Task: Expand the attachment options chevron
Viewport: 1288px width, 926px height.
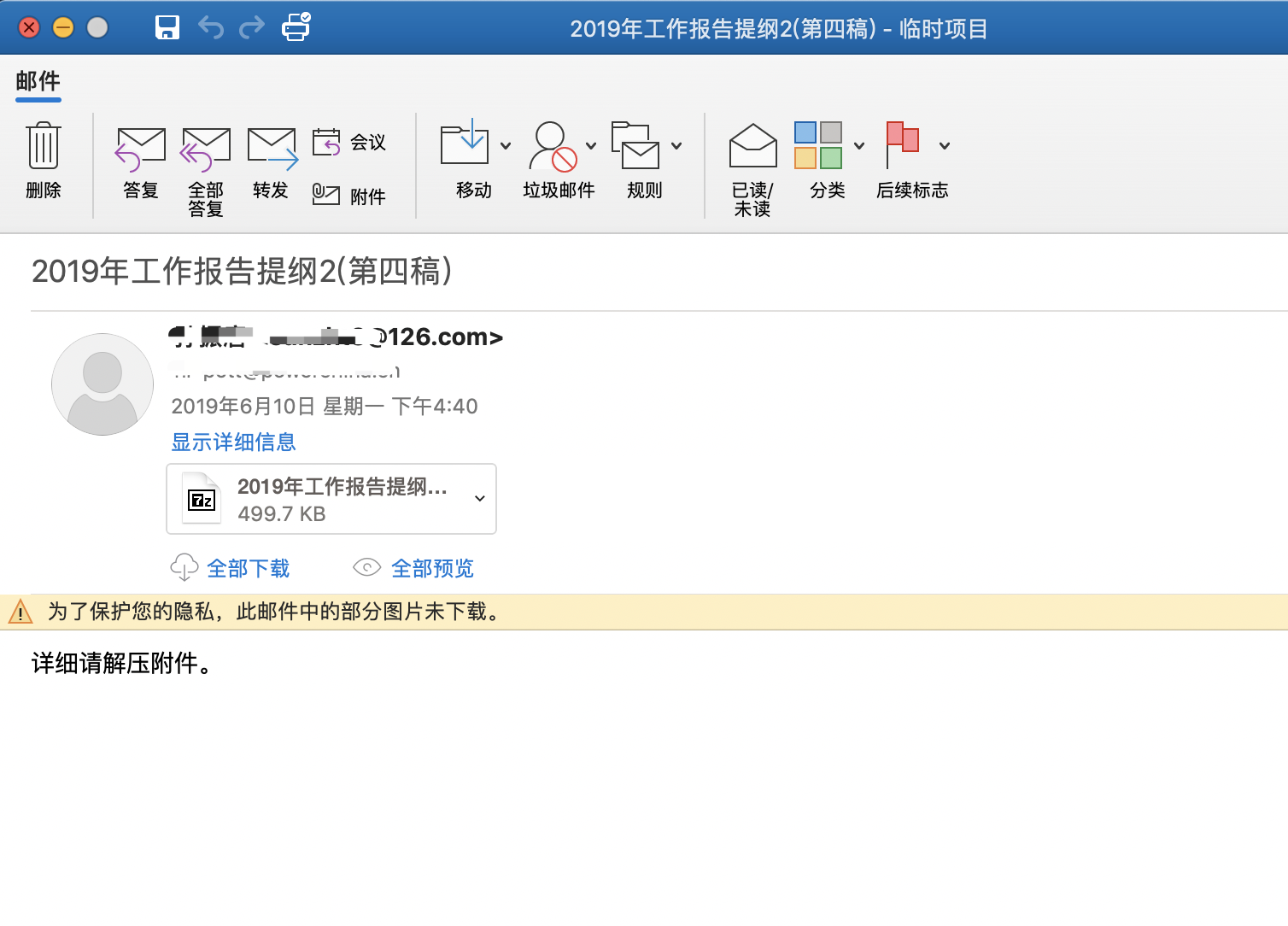Action: coord(480,499)
